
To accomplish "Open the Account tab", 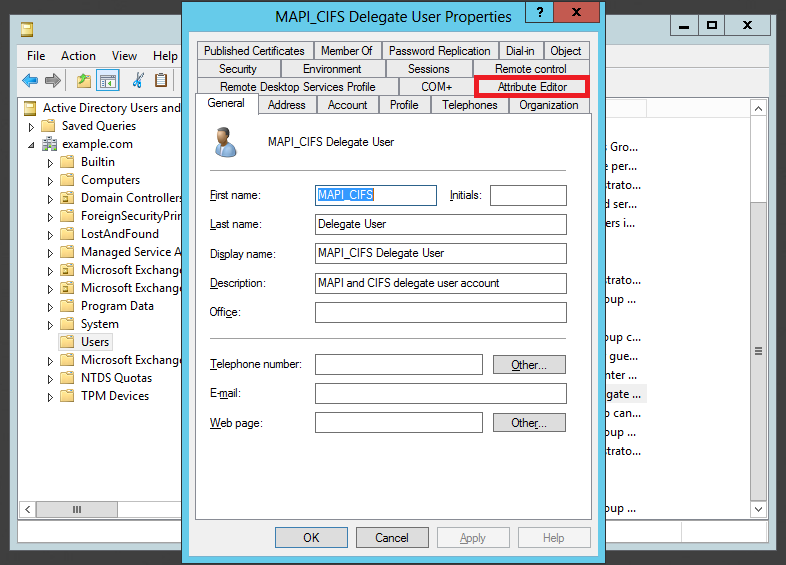I will (x=347, y=105).
